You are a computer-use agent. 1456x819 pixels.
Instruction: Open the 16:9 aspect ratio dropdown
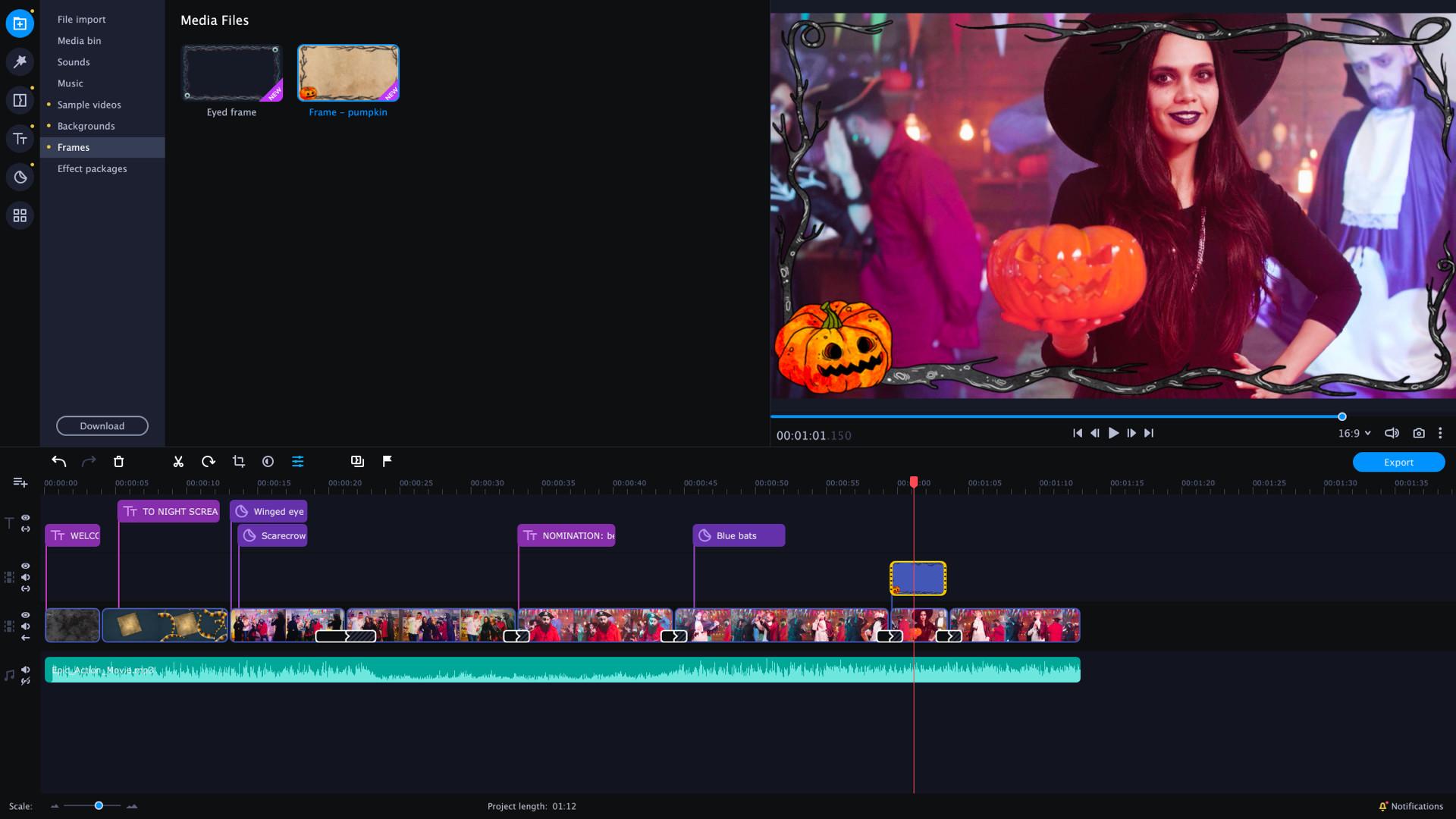coord(1354,433)
